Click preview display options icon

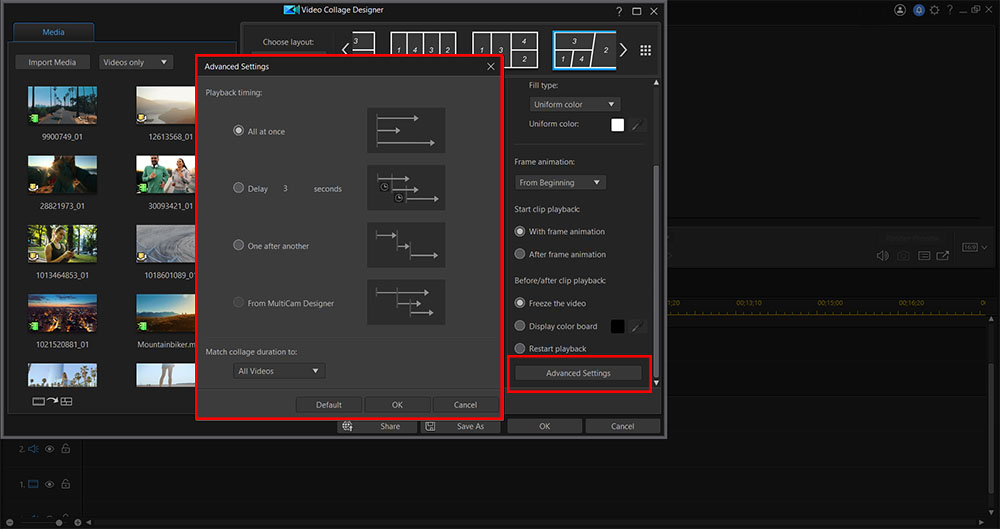coord(923,256)
